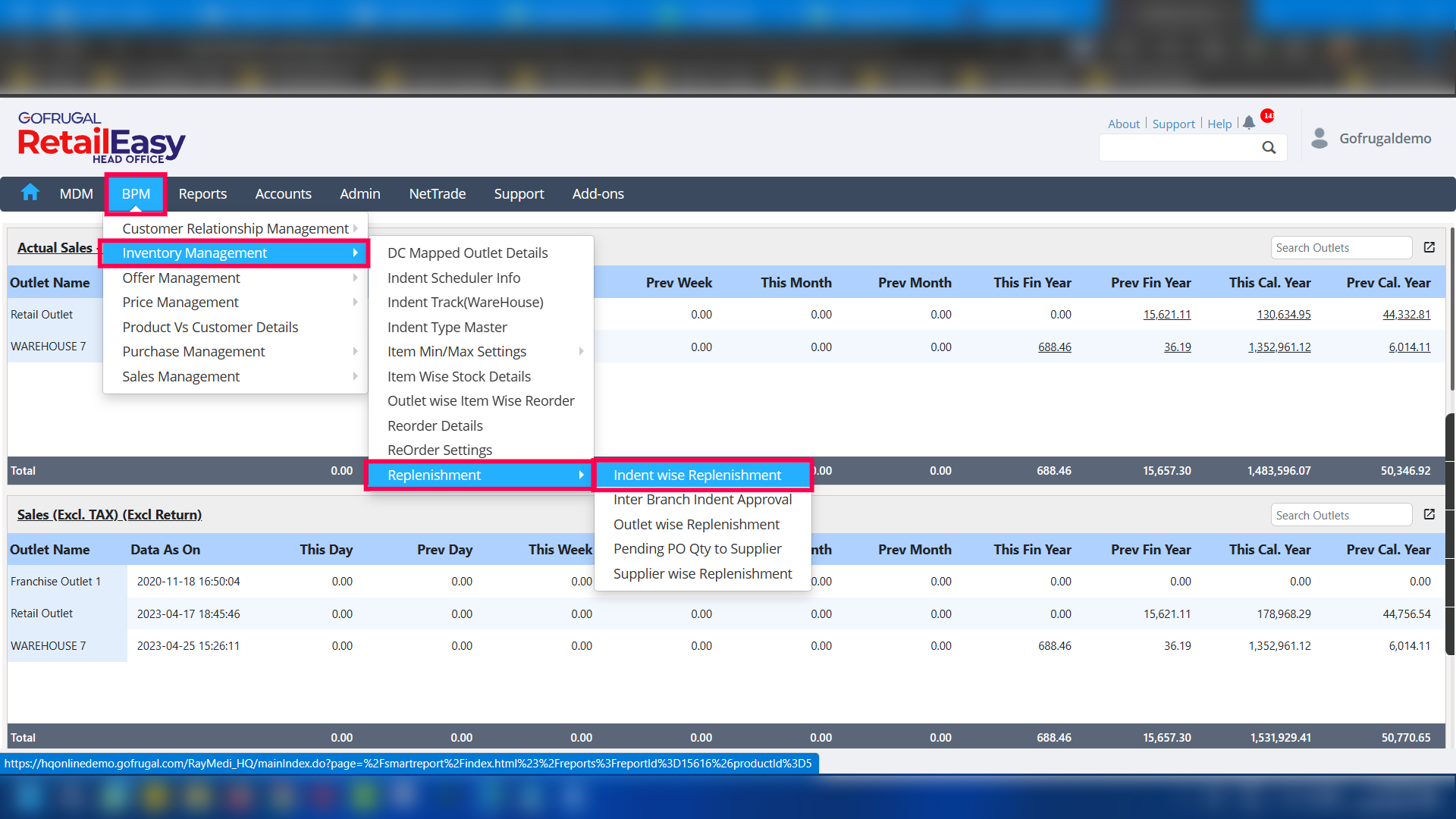Open Sales Excl. TAX table popout icon
Screen dimensions: 1456x819
[1429, 515]
